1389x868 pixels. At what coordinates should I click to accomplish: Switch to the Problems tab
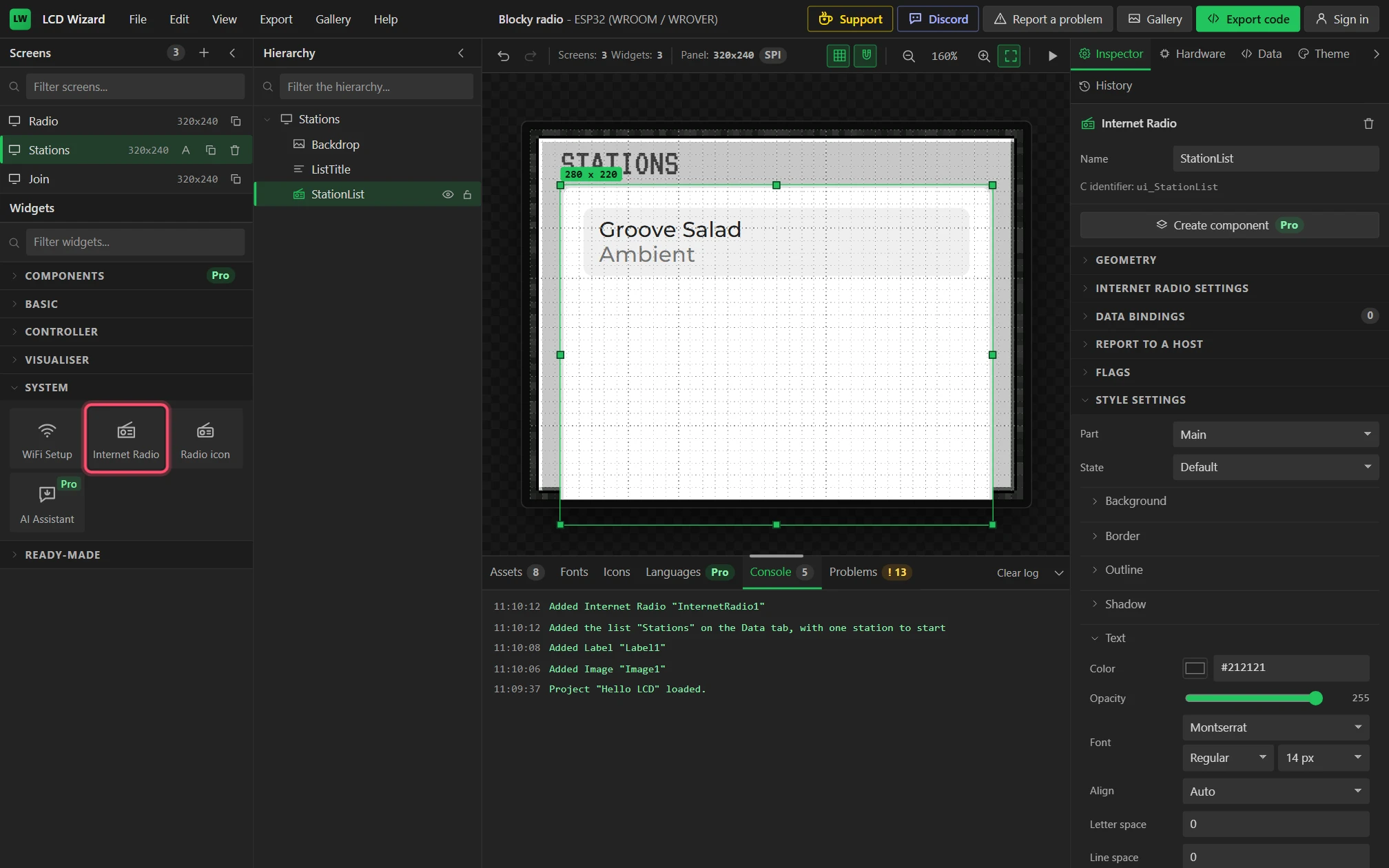(870, 572)
